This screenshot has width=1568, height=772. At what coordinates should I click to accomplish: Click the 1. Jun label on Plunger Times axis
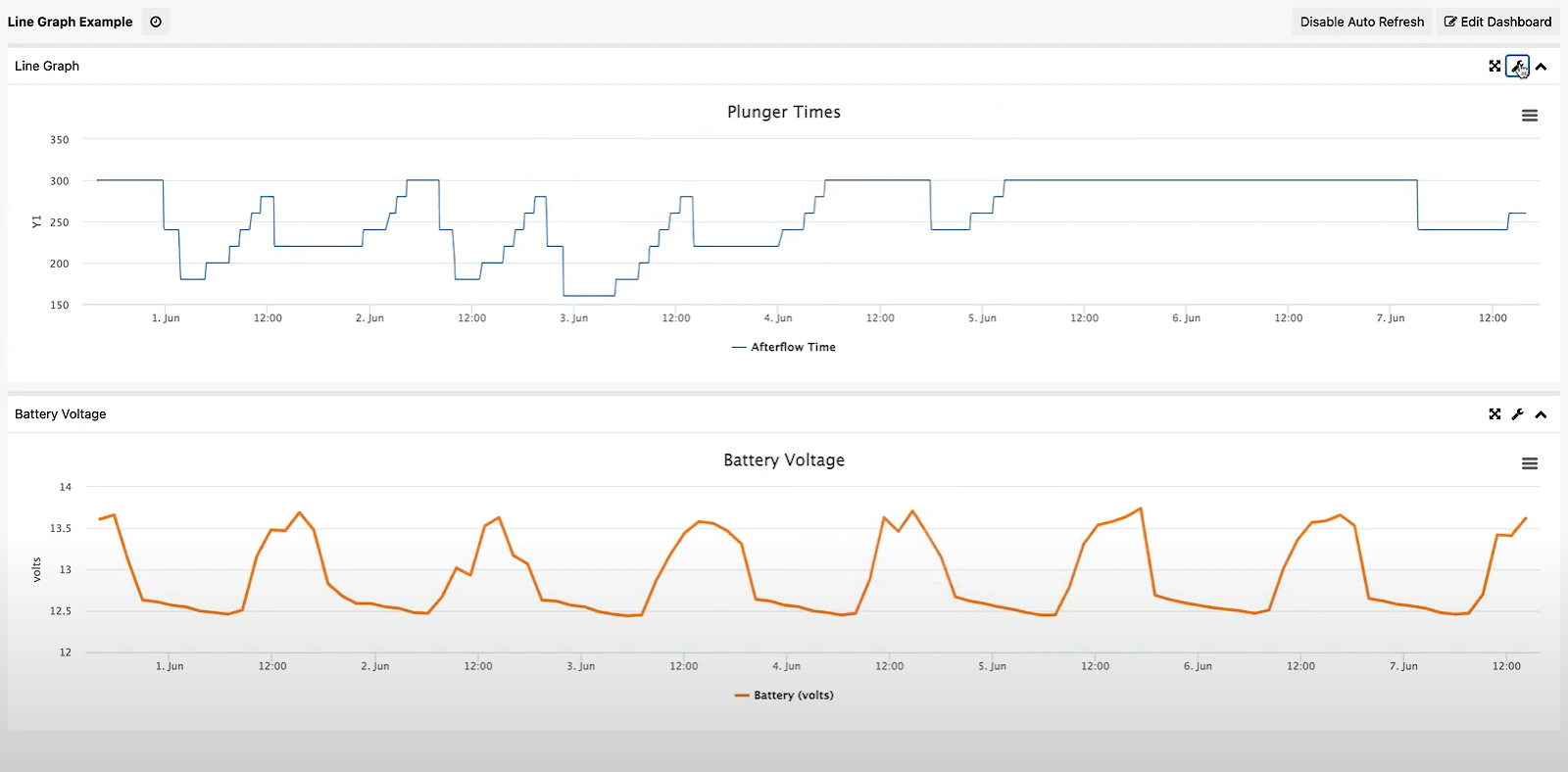click(x=166, y=317)
